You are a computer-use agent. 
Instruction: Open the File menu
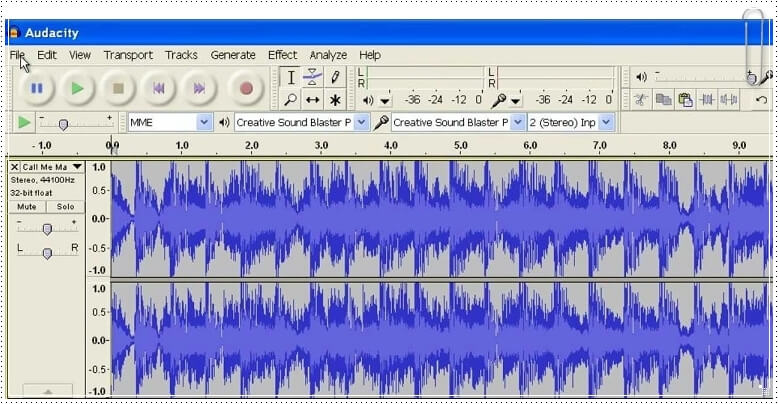tap(17, 55)
